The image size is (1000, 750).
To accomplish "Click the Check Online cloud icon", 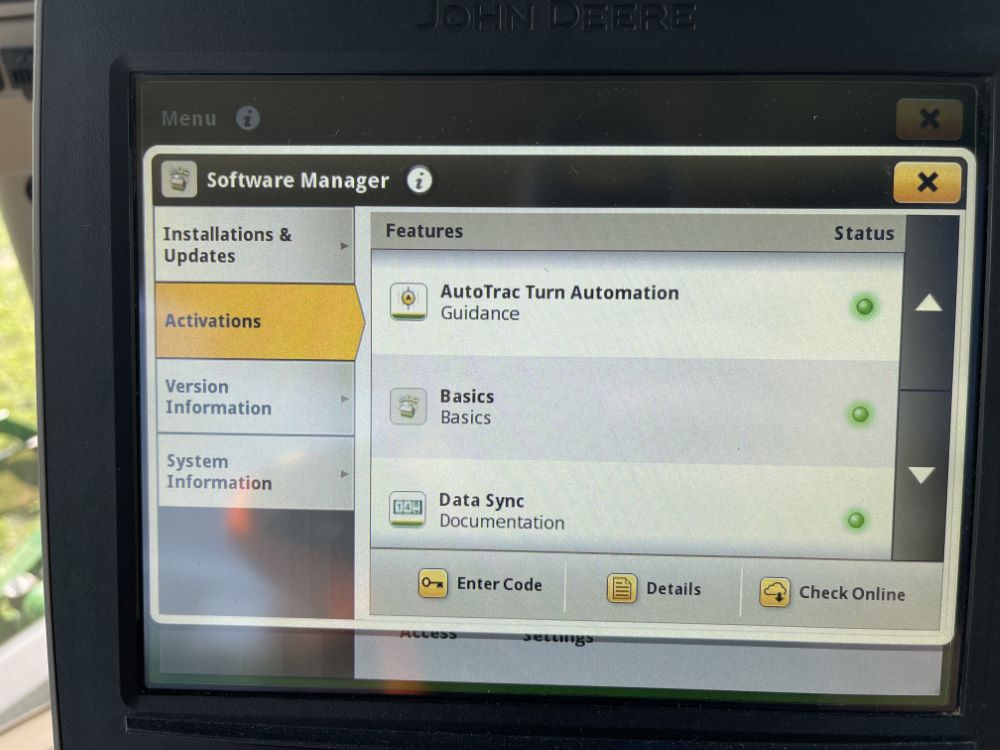I will [775, 592].
